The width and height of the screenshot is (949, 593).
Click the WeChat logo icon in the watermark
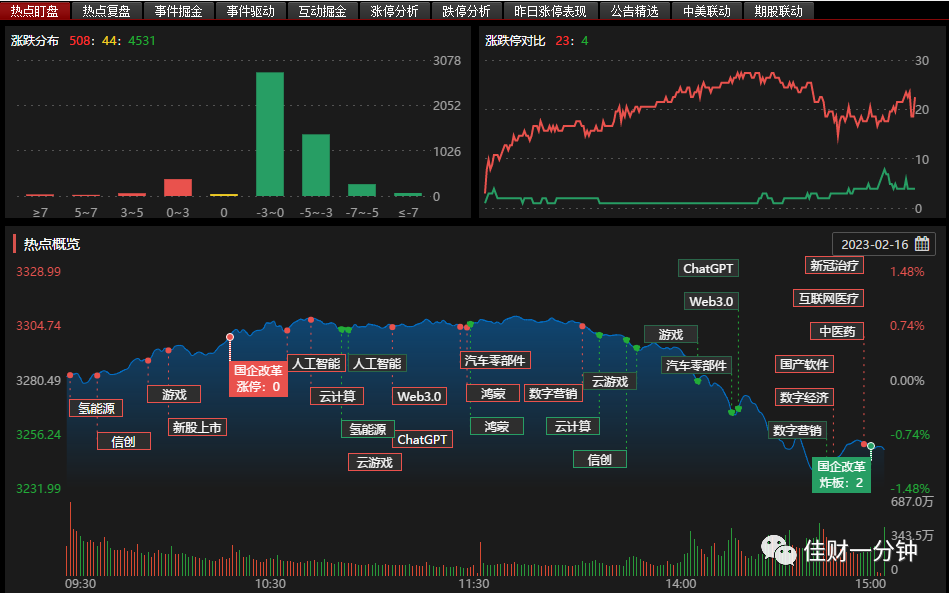(x=778, y=549)
